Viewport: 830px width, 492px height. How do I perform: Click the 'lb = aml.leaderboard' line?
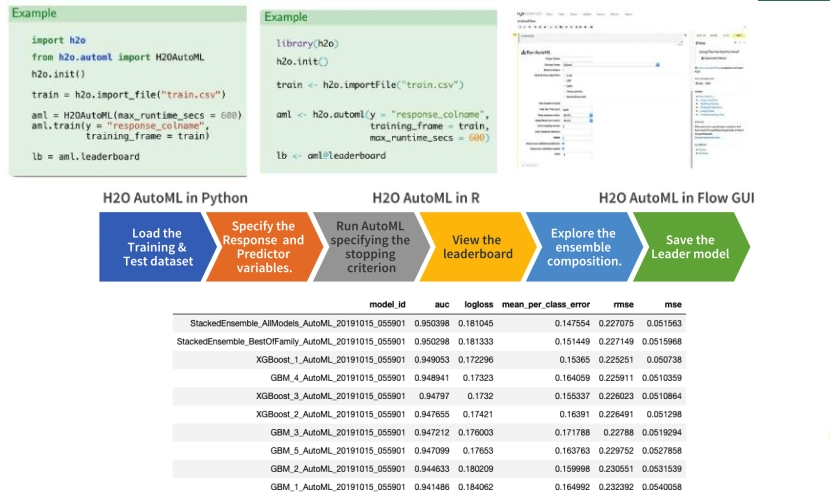coord(86,157)
